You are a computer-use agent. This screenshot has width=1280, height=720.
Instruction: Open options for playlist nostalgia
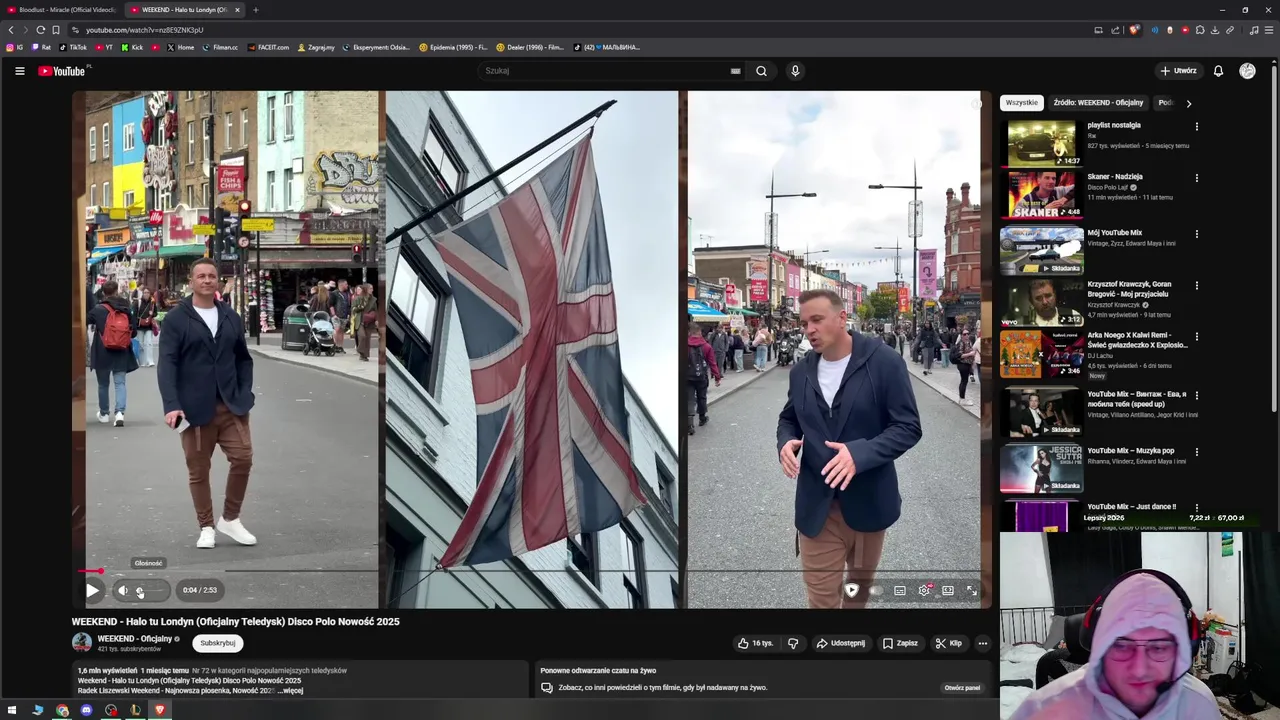click(x=1196, y=126)
